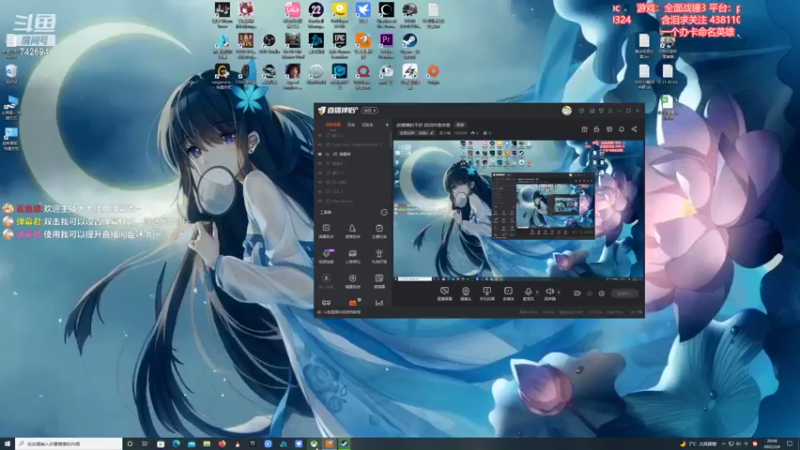Toggle visibility of the last source row

tap(320, 201)
